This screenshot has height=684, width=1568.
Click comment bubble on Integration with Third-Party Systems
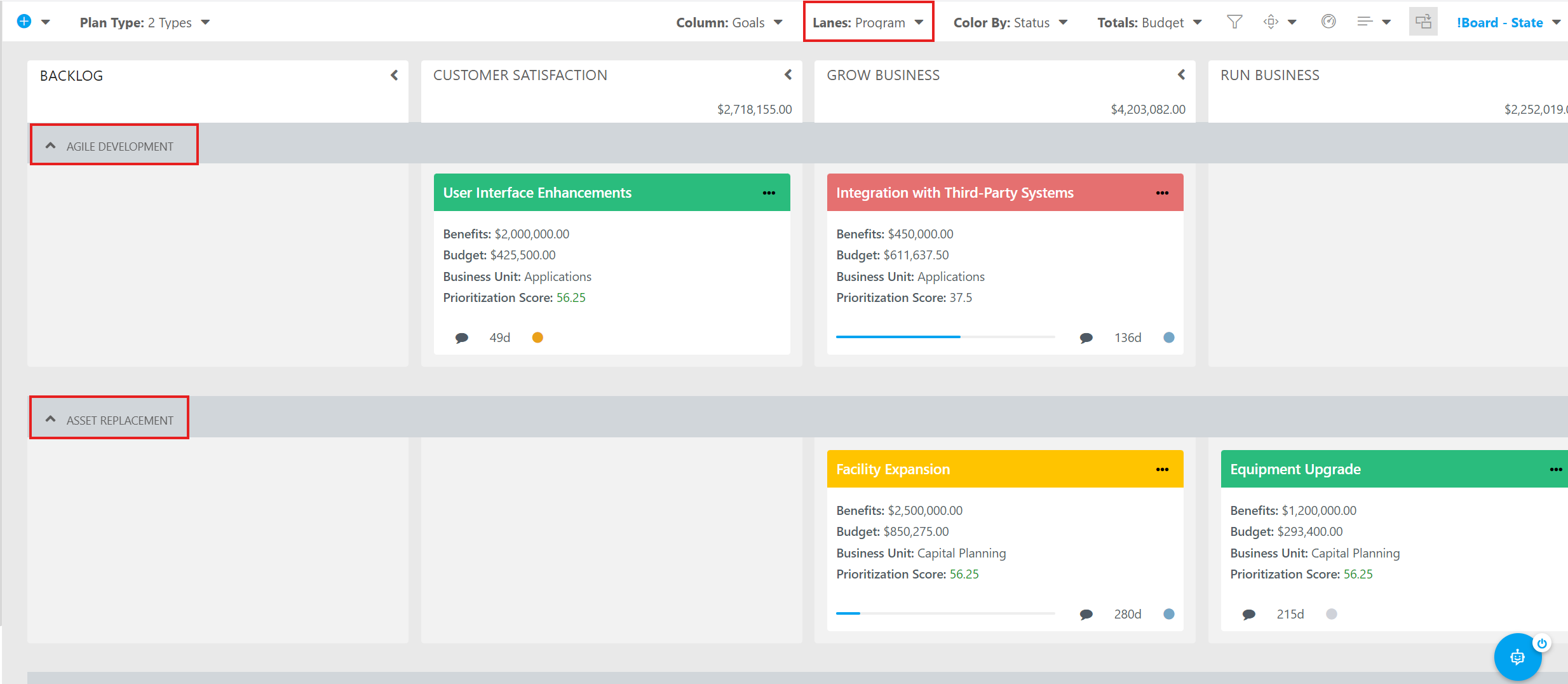point(1086,338)
